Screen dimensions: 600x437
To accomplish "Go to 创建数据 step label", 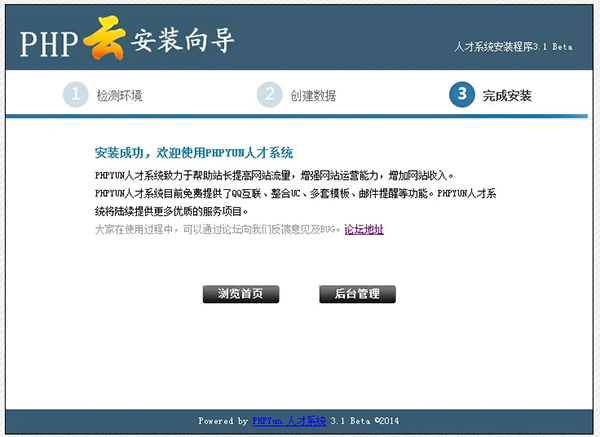I will coord(313,95).
